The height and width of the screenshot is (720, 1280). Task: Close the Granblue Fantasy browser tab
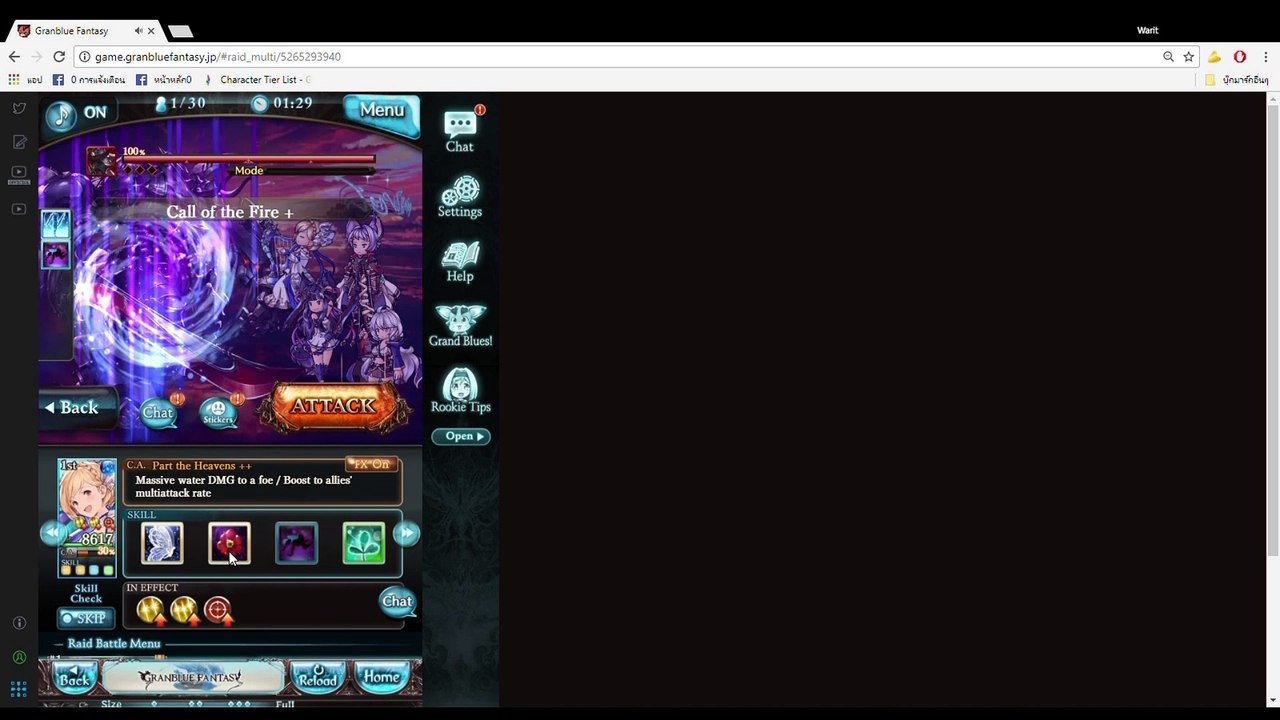click(152, 31)
